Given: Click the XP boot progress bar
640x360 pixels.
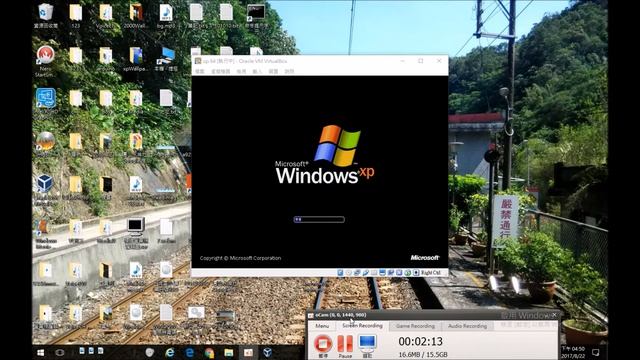Looking at the screenshot, I should tap(319, 220).
